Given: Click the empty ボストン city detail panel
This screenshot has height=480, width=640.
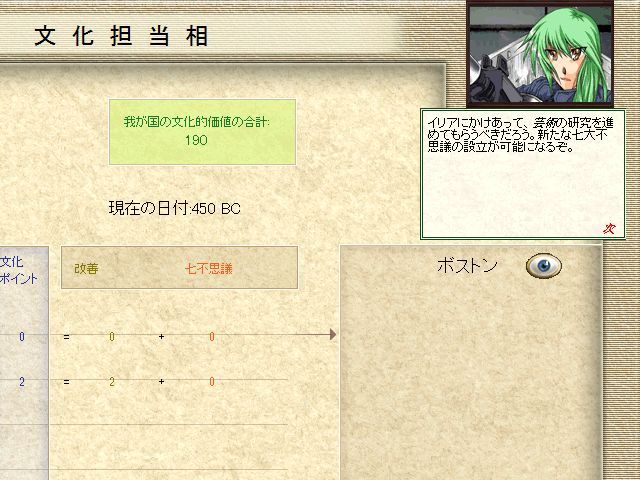Looking at the screenshot, I should pos(471,363).
